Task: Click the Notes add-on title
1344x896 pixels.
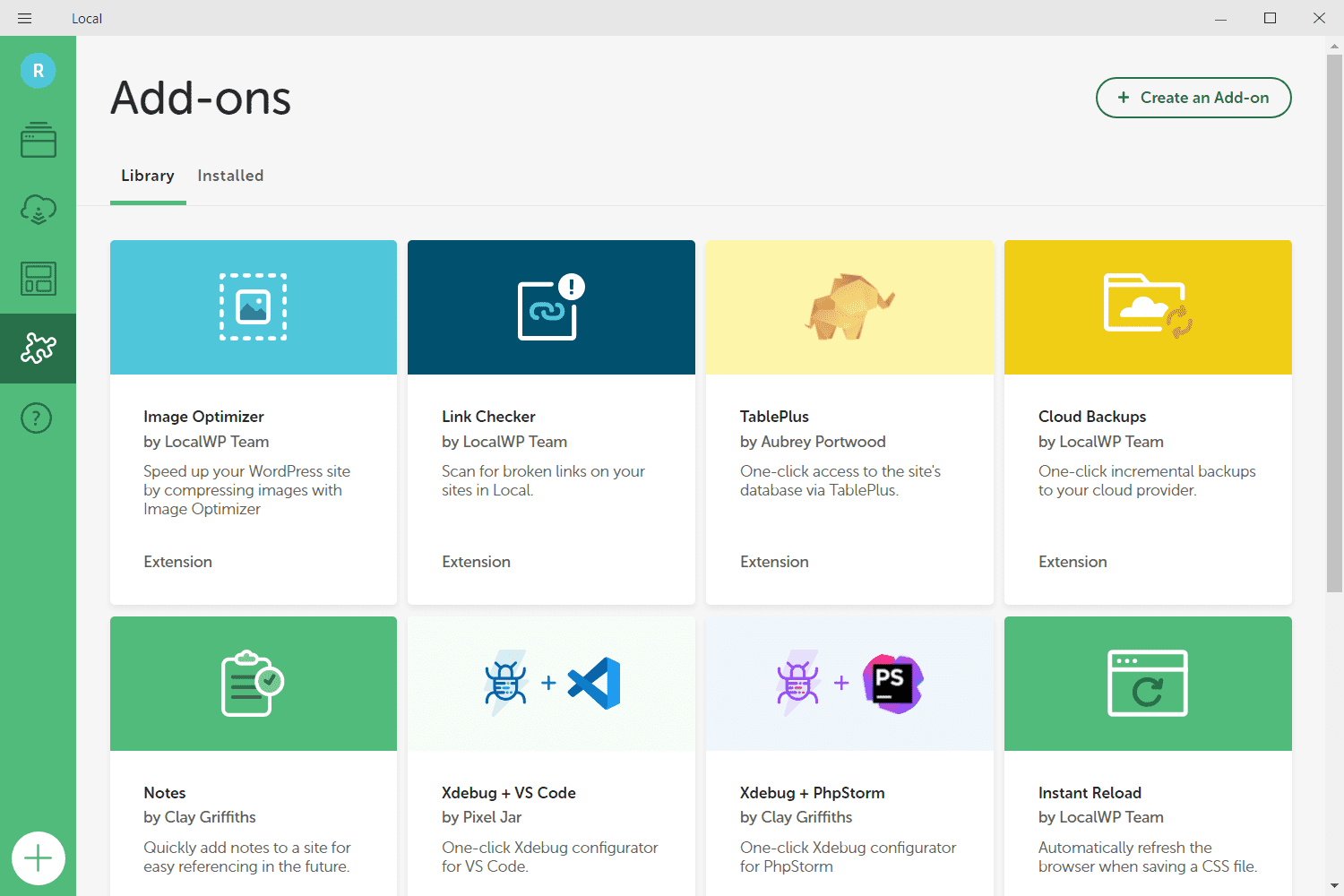Action: [x=165, y=793]
